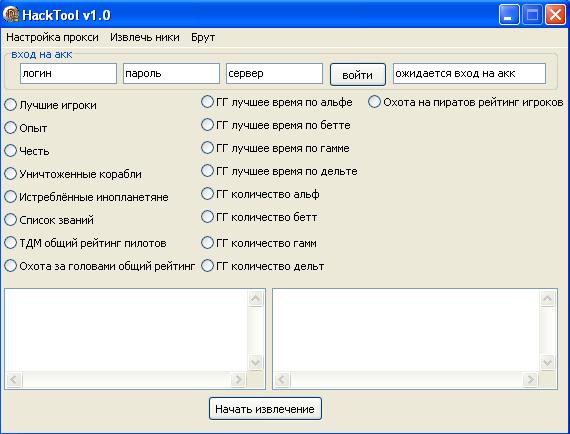Click left arrow of right box horizontal scrollbar
This screenshot has width=570, height=434.
[x=282, y=380]
